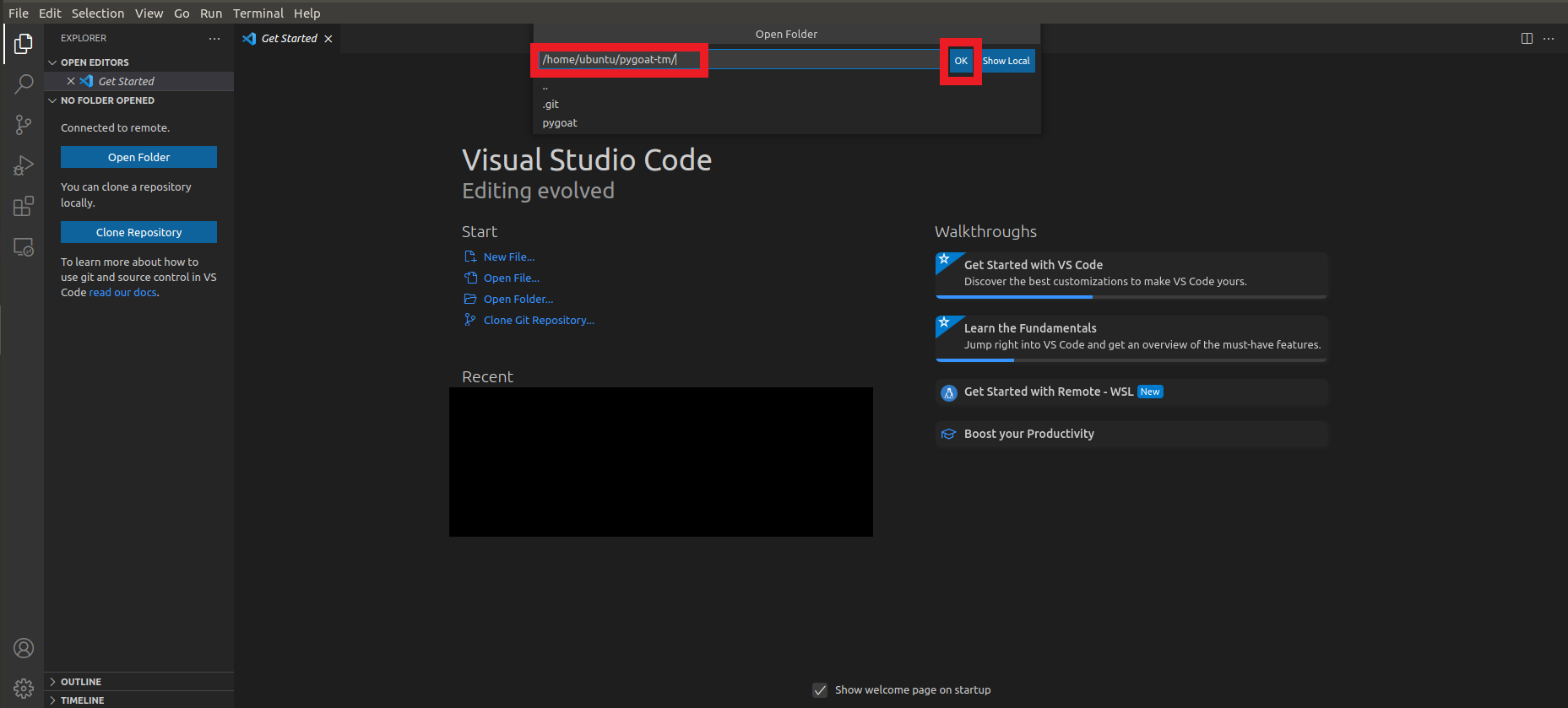
Task: Click the graduation cap icon on Boost your Productivity
Action: tap(949, 434)
